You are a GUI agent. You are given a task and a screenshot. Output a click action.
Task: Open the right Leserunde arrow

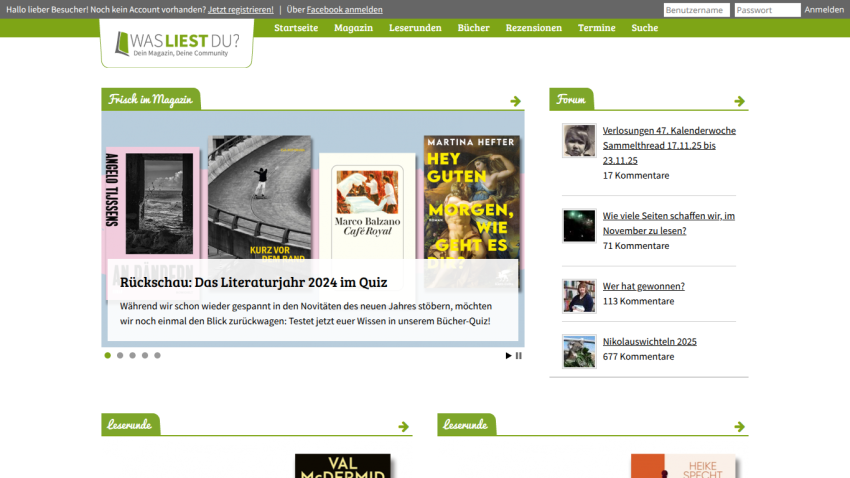pyautogui.click(x=739, y=427)
